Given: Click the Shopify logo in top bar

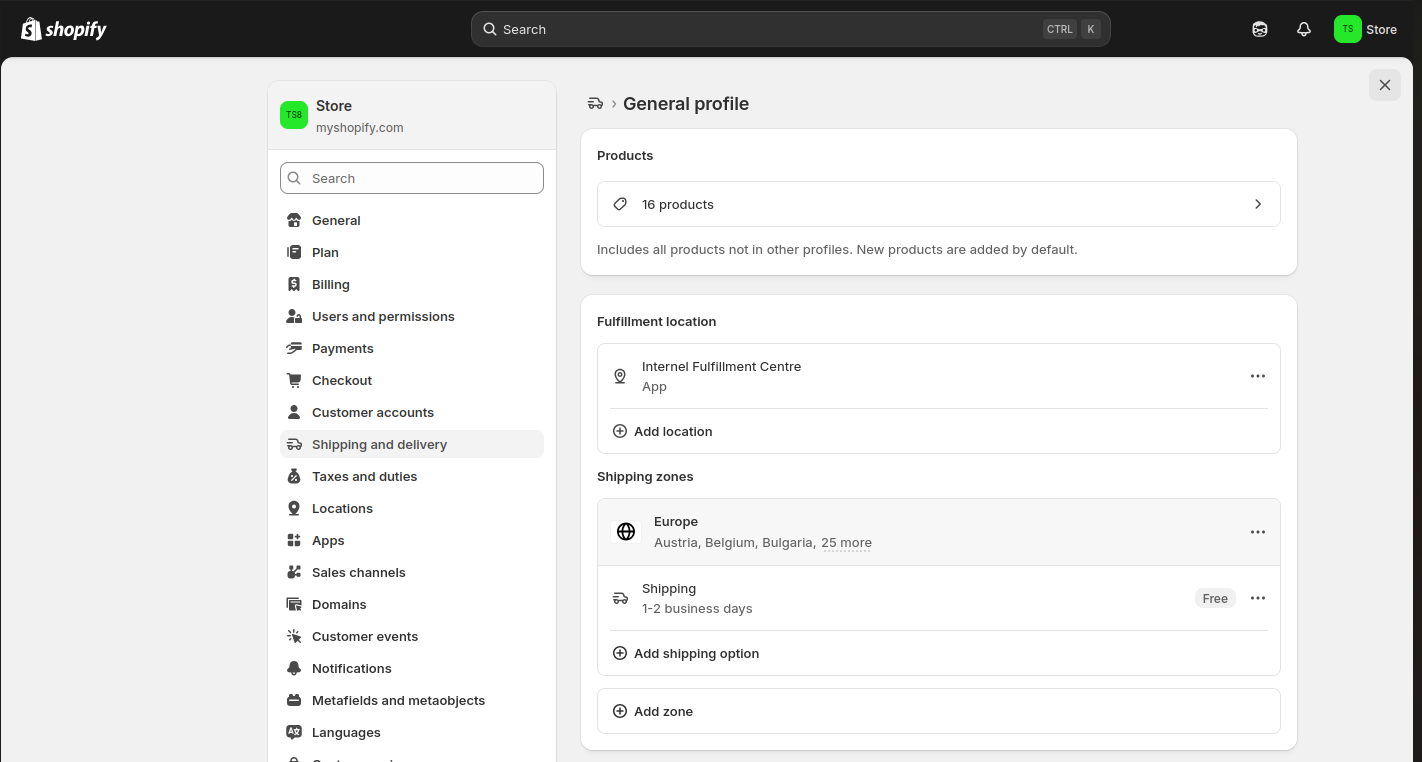Looking at the screenshot, I should [x=64, y=29].
